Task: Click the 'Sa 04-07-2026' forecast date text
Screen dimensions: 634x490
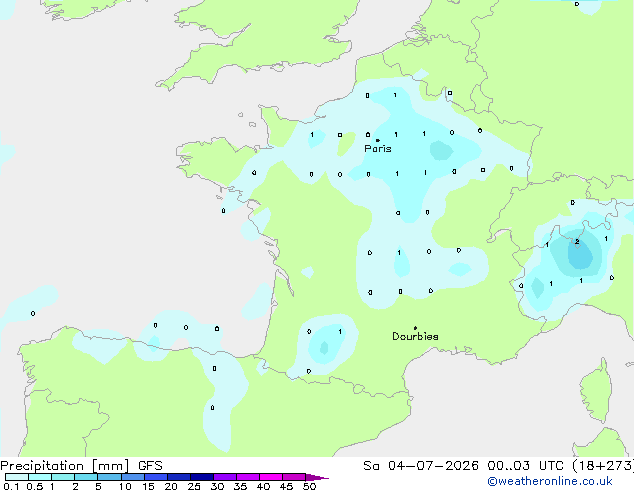Action: pos(421,466)
